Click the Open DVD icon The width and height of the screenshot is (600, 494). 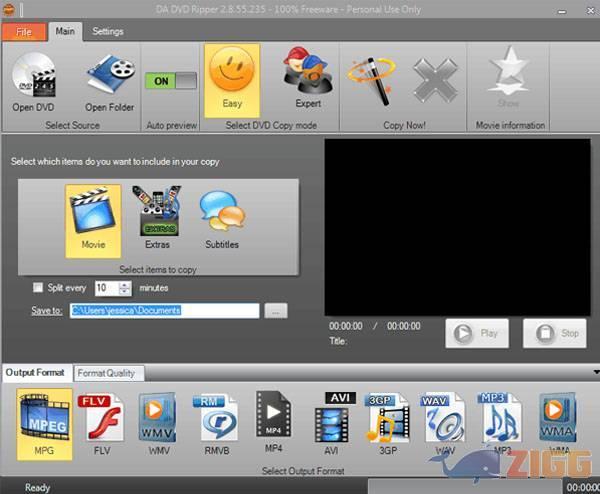tap(34, 78)
